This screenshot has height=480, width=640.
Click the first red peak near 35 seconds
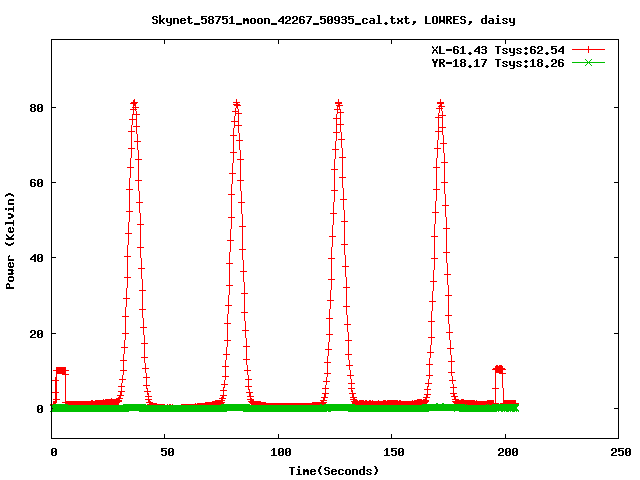tap(134, 104)
